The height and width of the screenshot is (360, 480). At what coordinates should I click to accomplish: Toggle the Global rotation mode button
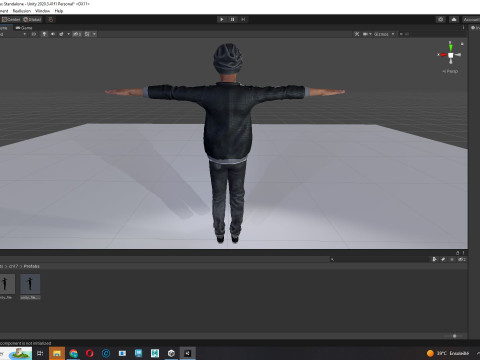click(32, 19)
